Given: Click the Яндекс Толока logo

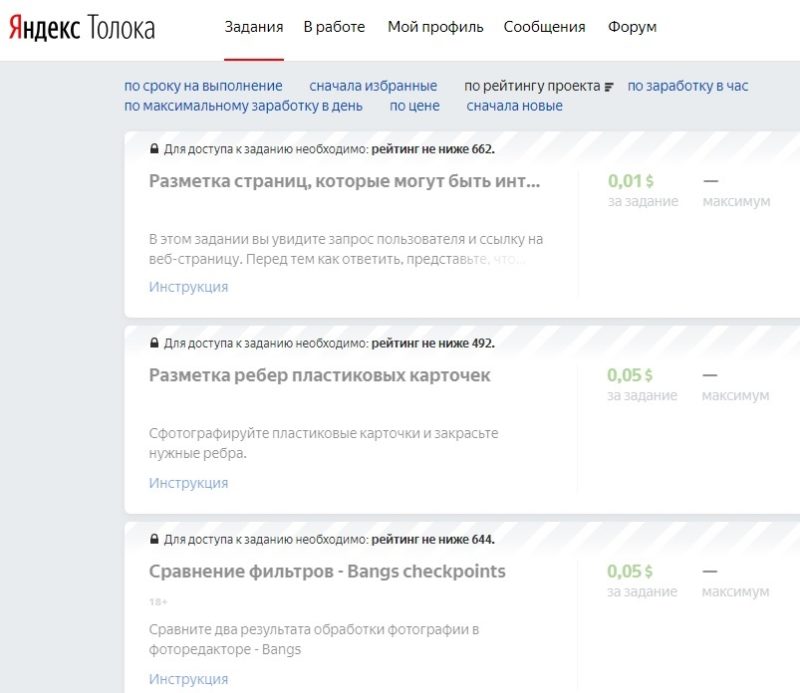Looking at the screenshot, I should 82,28.
